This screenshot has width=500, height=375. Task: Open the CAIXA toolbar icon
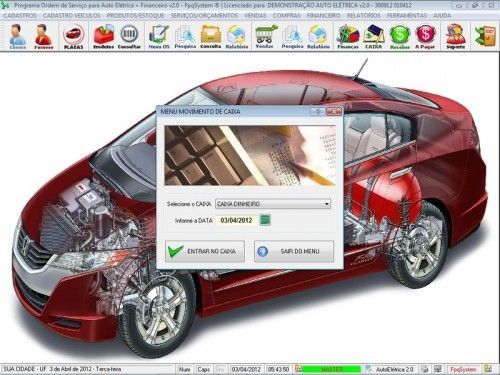[x=373, y=37]
